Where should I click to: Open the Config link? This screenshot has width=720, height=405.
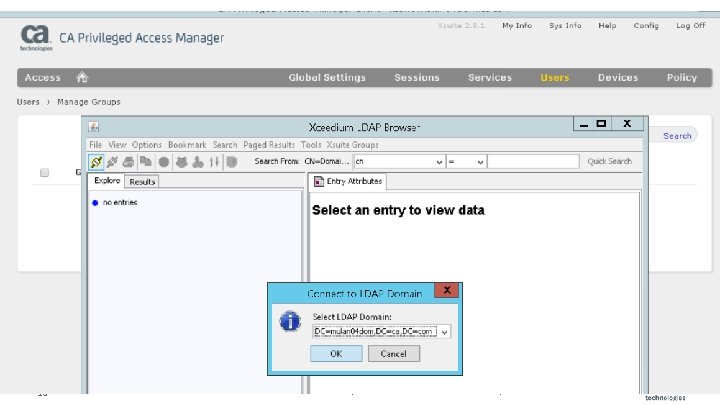click(646, 26)
